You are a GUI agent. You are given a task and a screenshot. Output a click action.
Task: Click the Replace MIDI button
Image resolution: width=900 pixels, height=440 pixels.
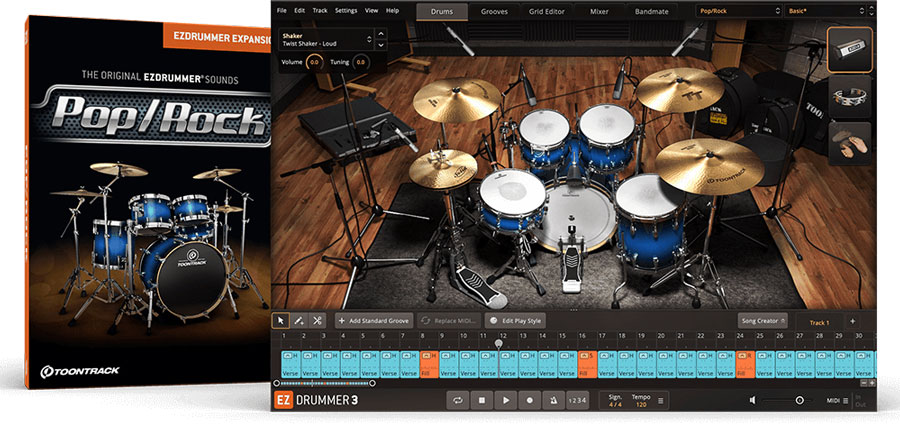coord(448,320)
